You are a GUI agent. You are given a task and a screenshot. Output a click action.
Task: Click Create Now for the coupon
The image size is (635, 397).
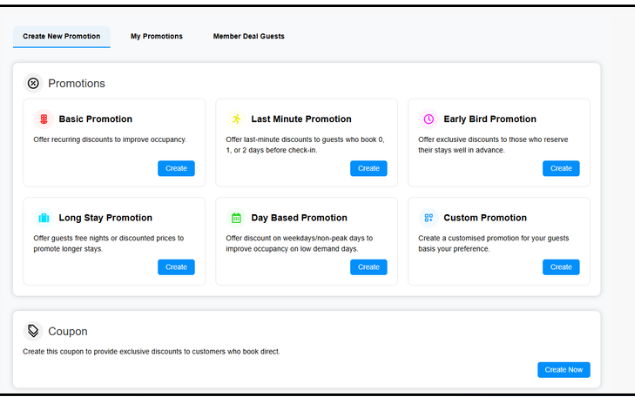564,370
